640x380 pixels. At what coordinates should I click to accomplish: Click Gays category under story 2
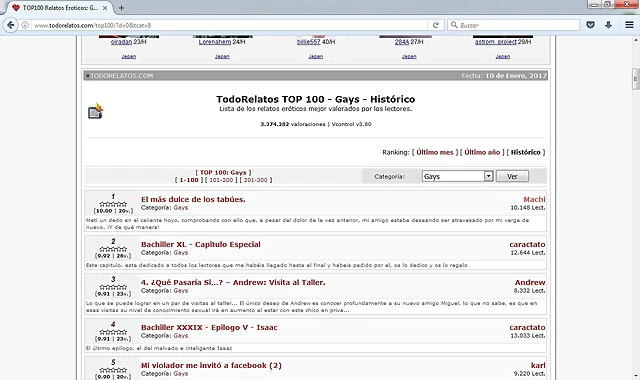[x=180, y=253]
